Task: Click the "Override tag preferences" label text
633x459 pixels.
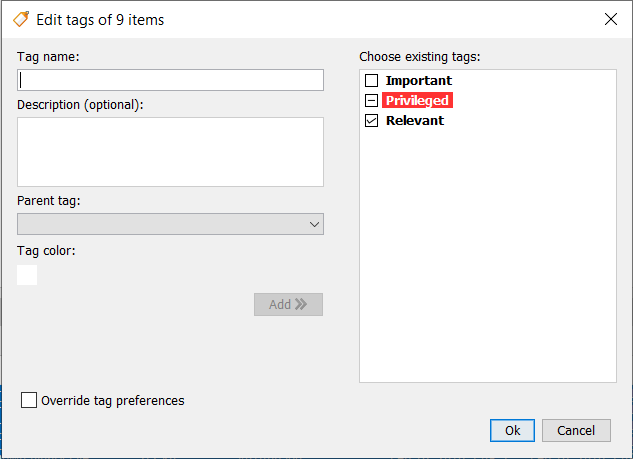Action: [112, 401]
